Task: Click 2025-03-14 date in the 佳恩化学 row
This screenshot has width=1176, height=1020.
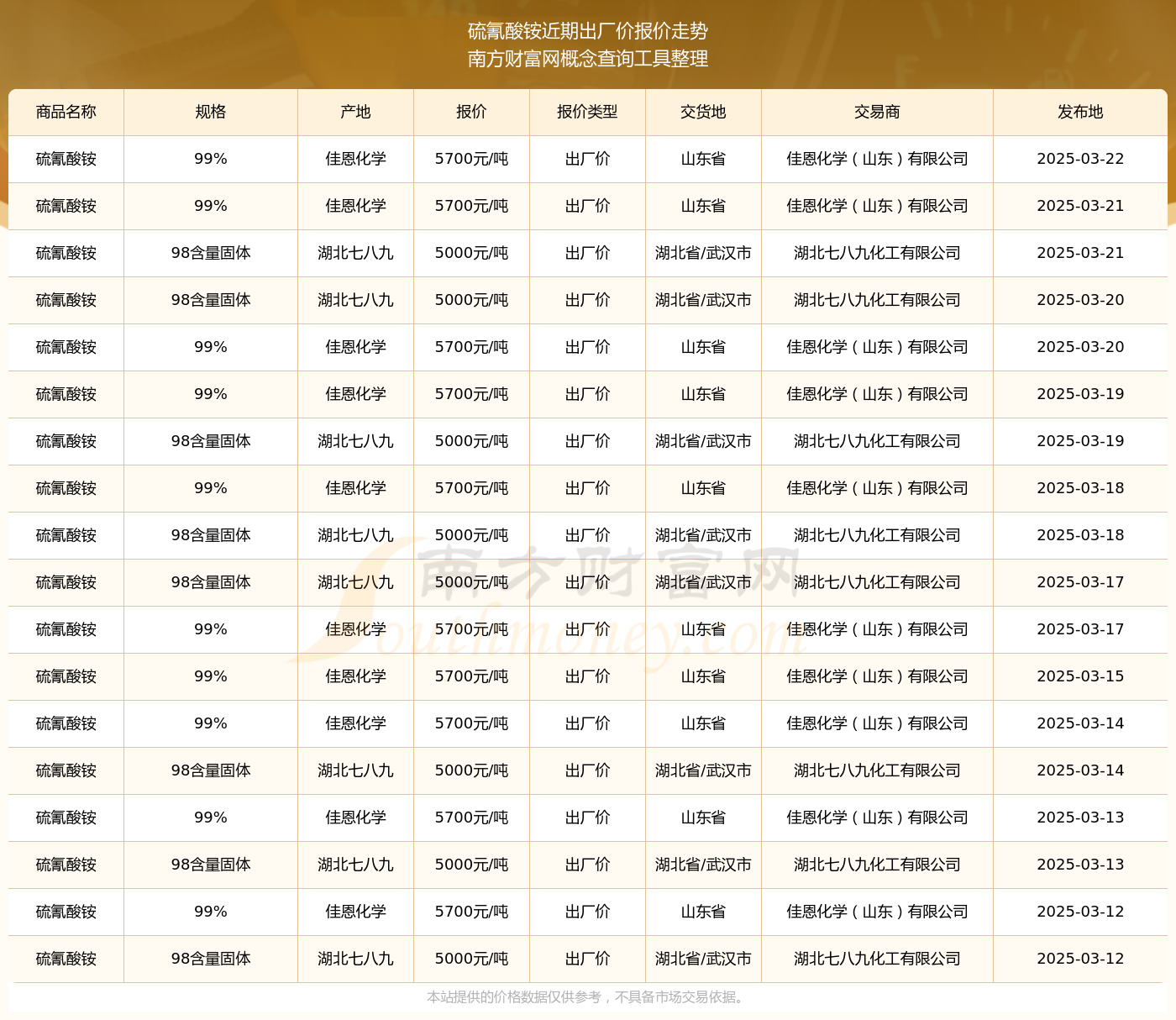Action: point(1080,723)
